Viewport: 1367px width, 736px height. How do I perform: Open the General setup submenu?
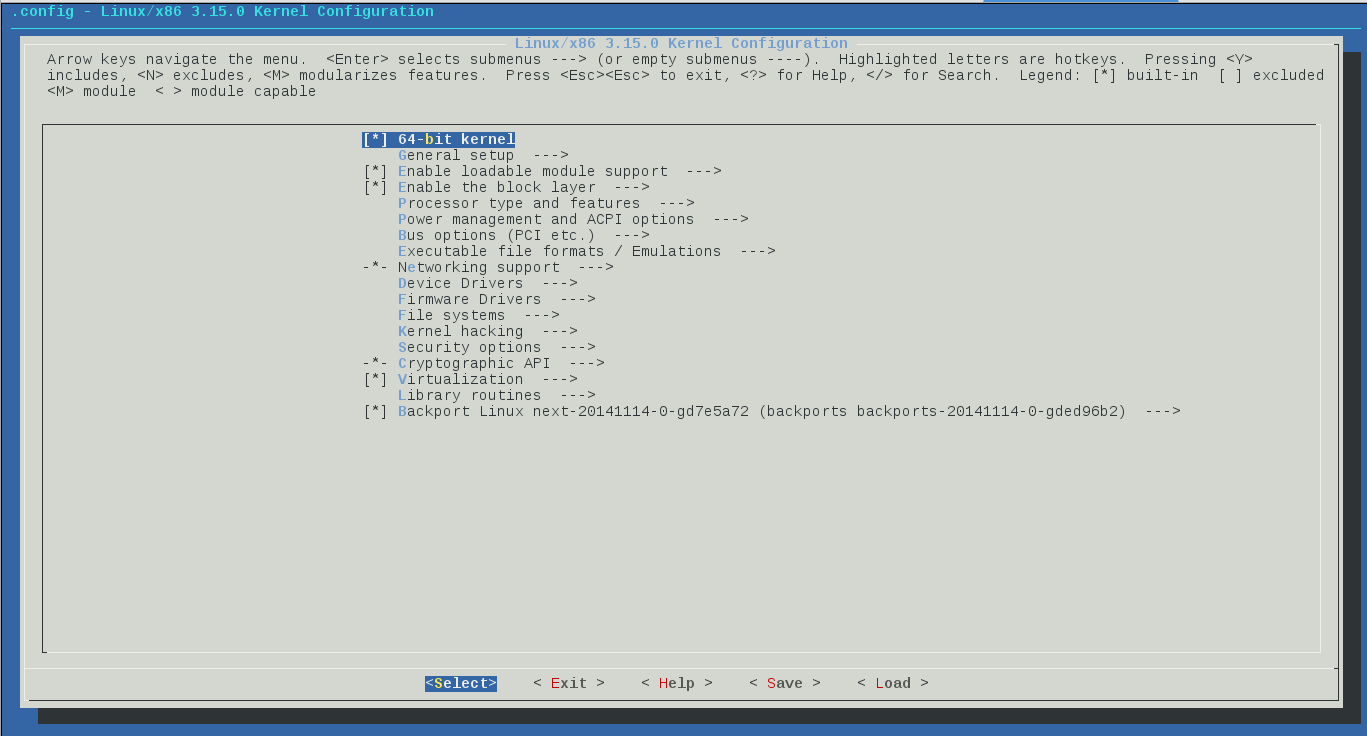coord(456,155)
